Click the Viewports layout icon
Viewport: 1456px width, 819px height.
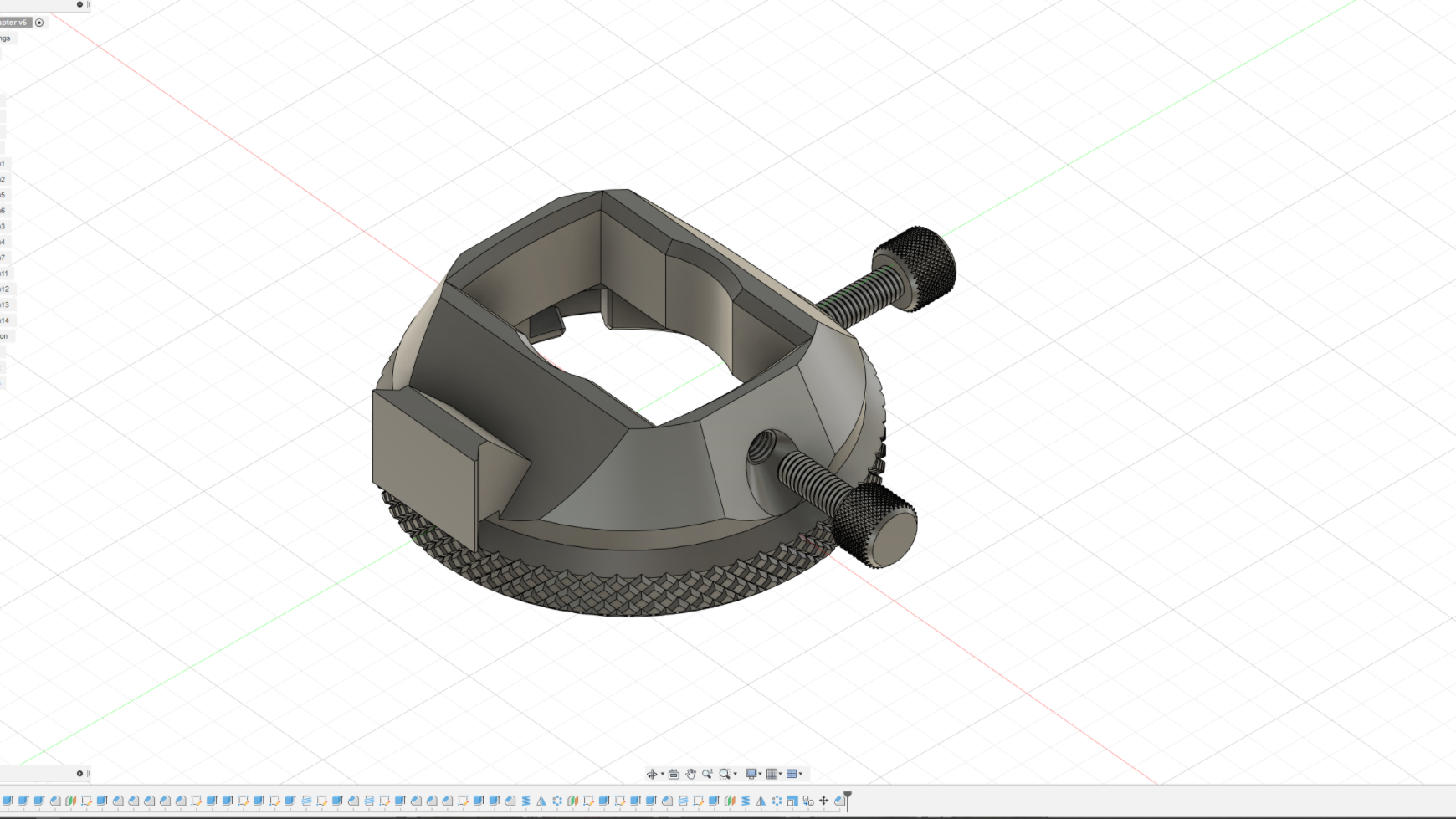(x=792, y=774)
